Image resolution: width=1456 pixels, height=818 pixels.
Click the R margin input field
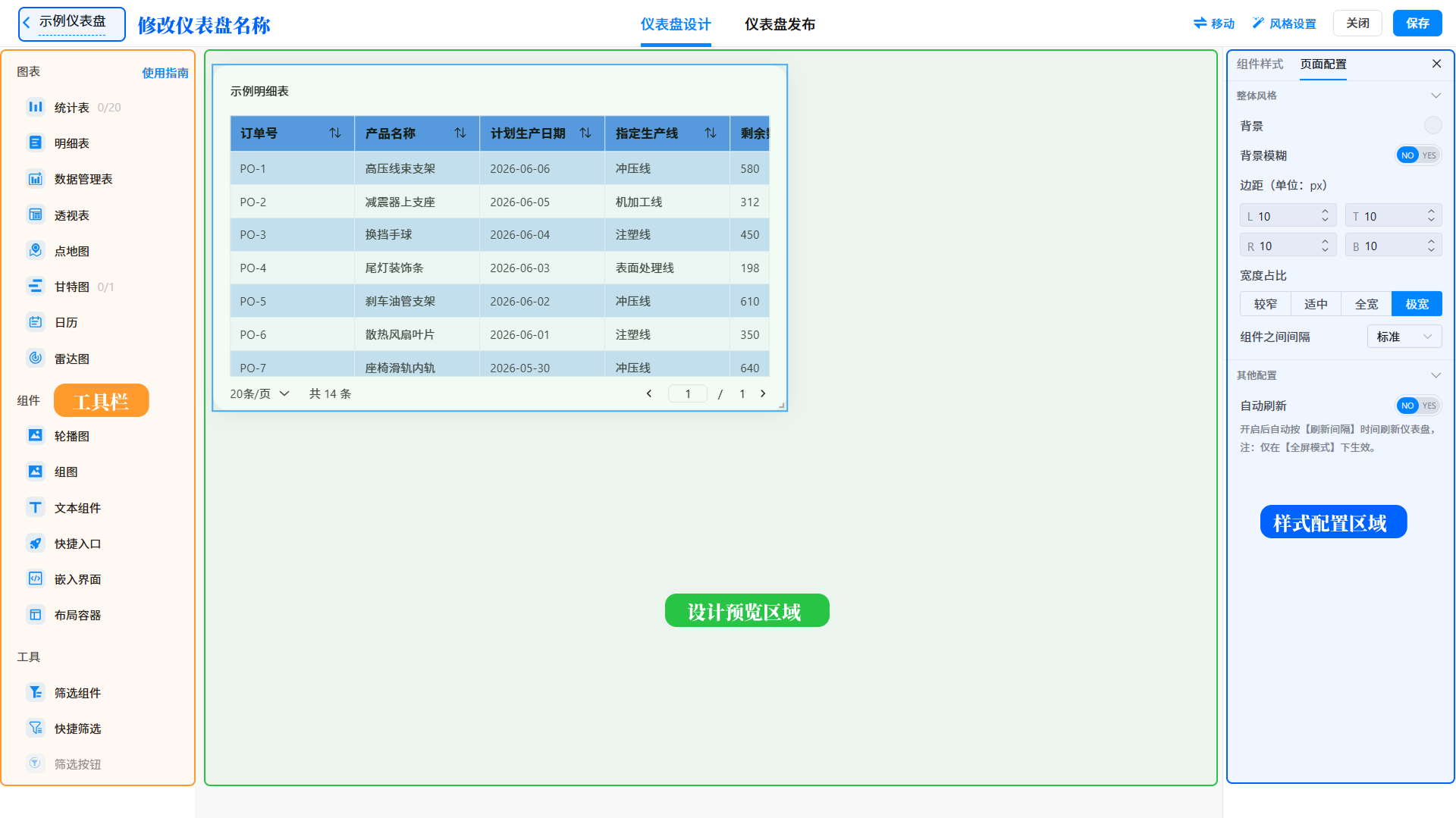coord(1288,246)
